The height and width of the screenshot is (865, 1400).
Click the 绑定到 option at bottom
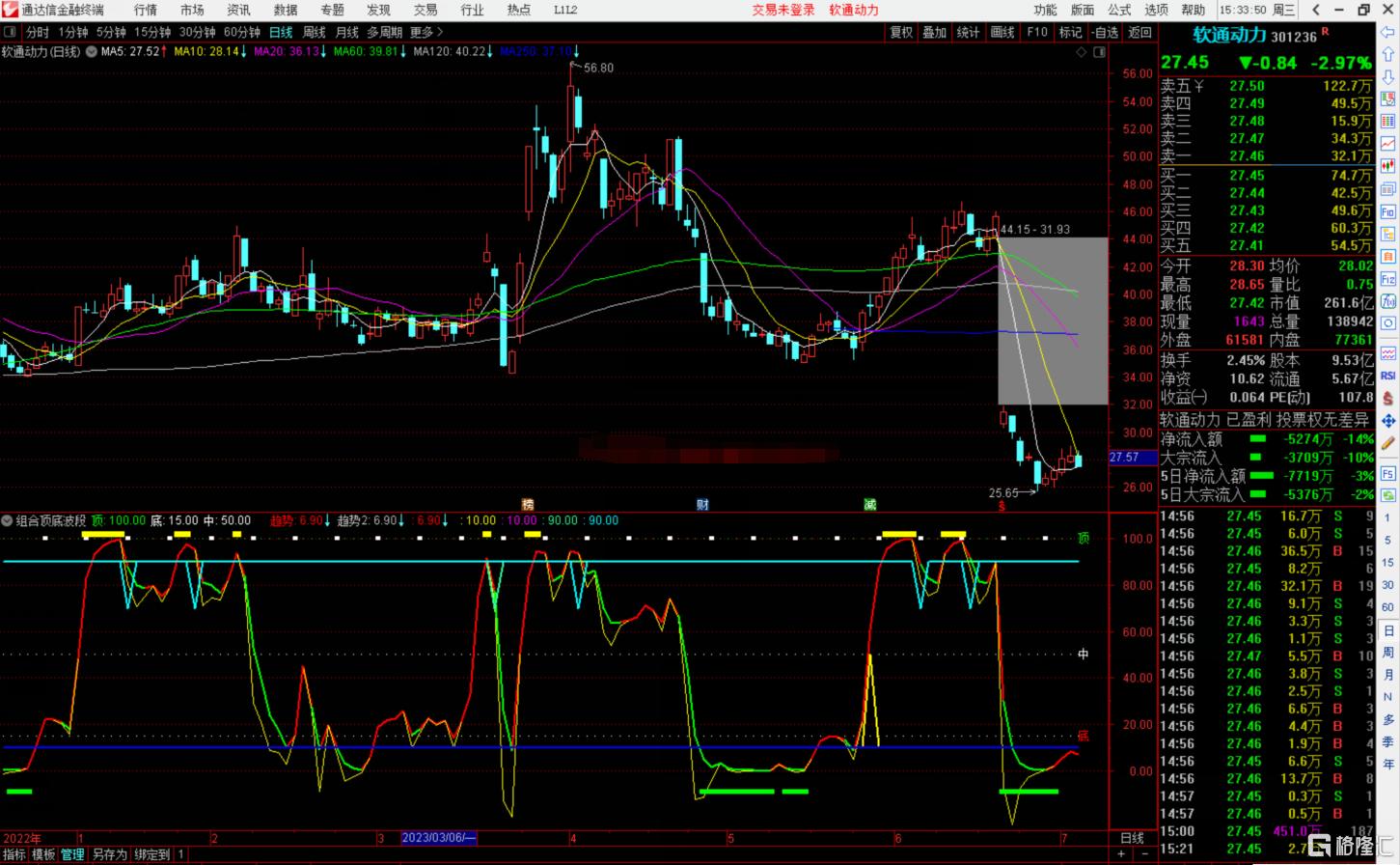pos(152,854)
